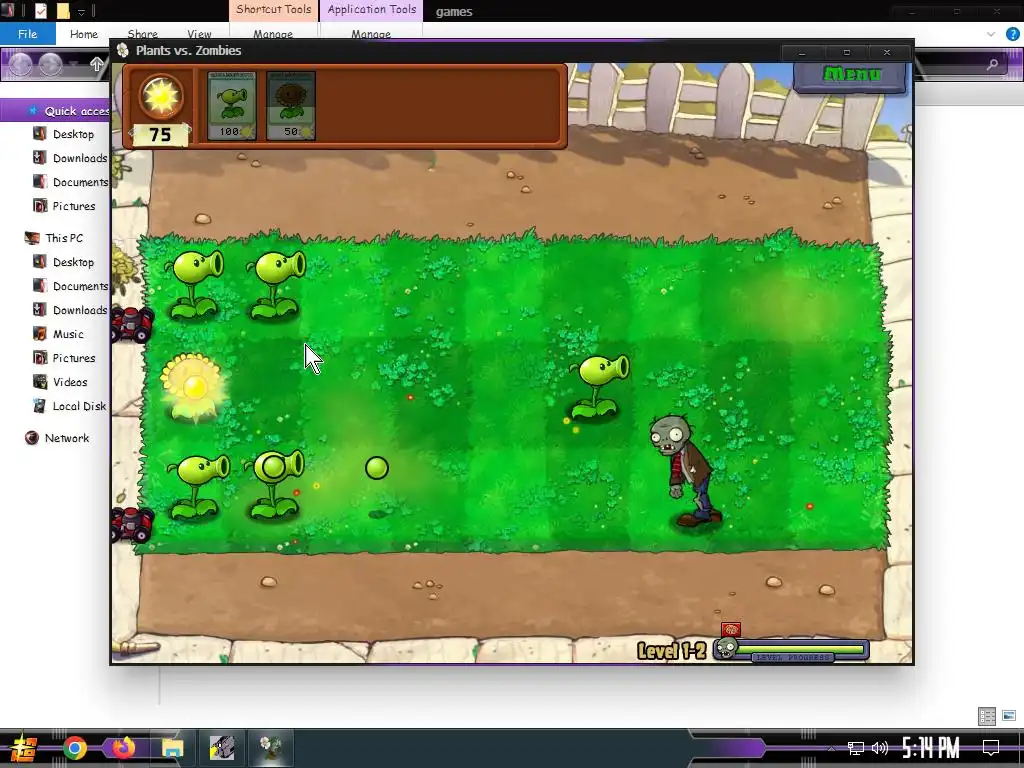Viewport: 1024px width, 768px height.
Task: Launch Firefox from the taskbar
Action: pos(123,747)
